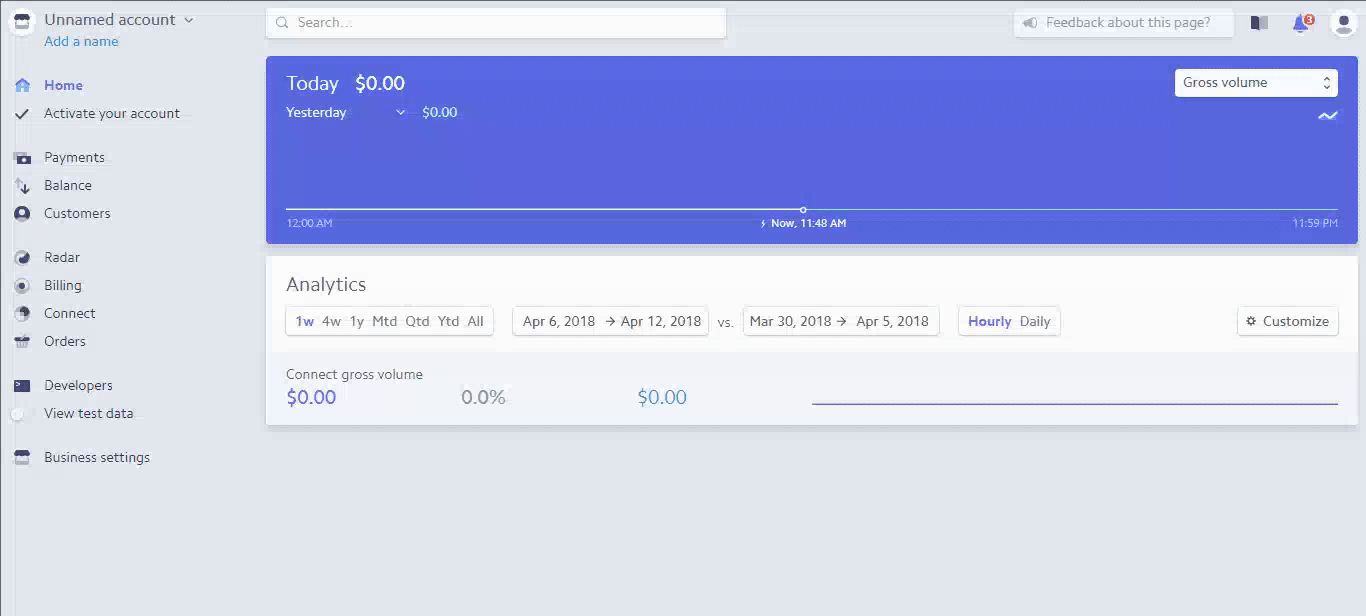
Task: Click the chart line icon in header
Action: (1327, 116)
